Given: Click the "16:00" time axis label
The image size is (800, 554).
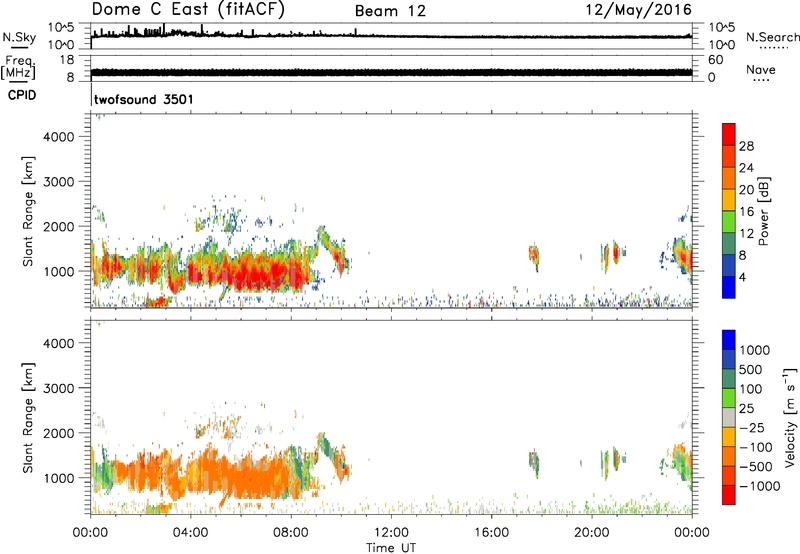Looking at the screenshot, I should pos(491,533).
